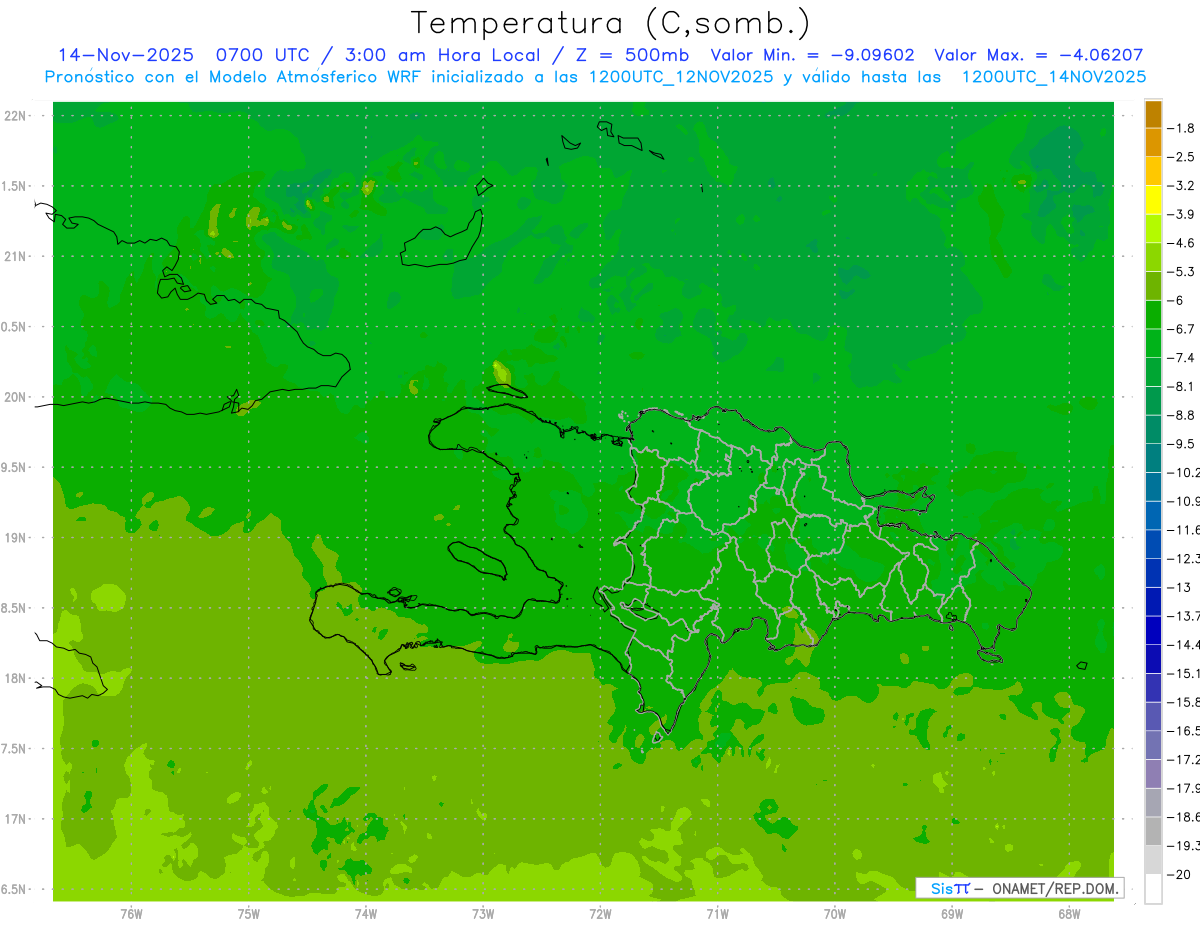Image resolution: width=1200 pixels, height=927 pixels.
Task: Click the 20N latitude axis label
Action: (x=14, y=397)
